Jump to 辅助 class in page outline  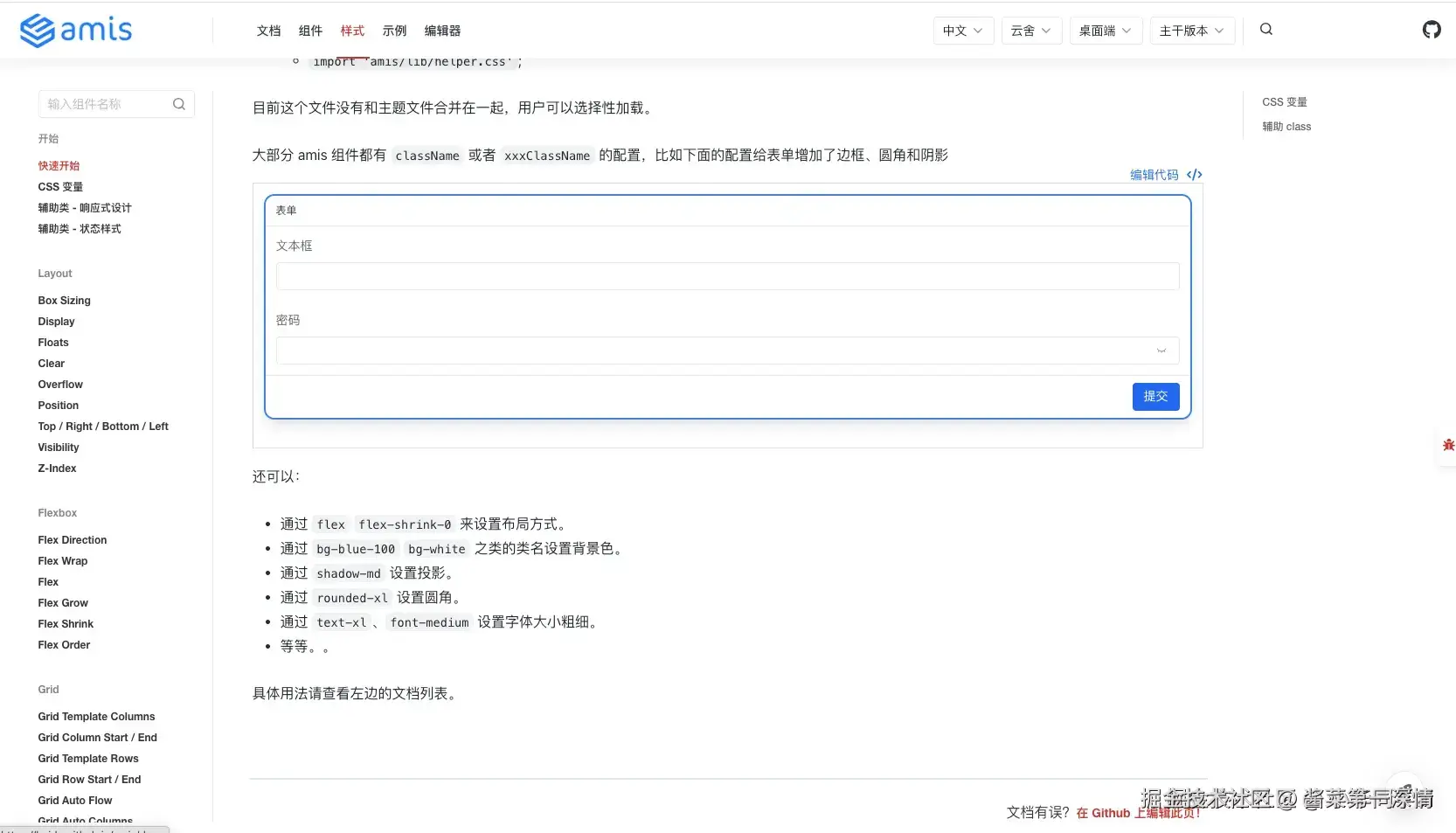[1286, 127]
